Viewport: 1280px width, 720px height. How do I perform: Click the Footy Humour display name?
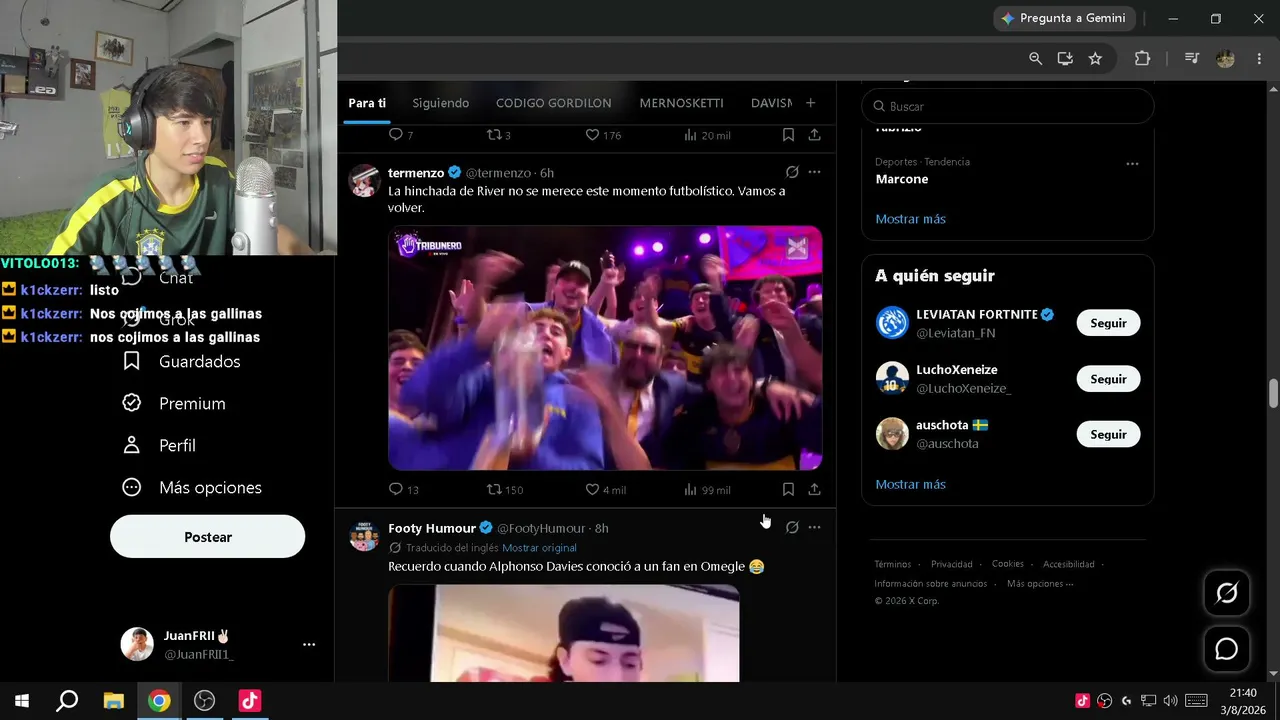pyautogui.click(x=432, y=528)
